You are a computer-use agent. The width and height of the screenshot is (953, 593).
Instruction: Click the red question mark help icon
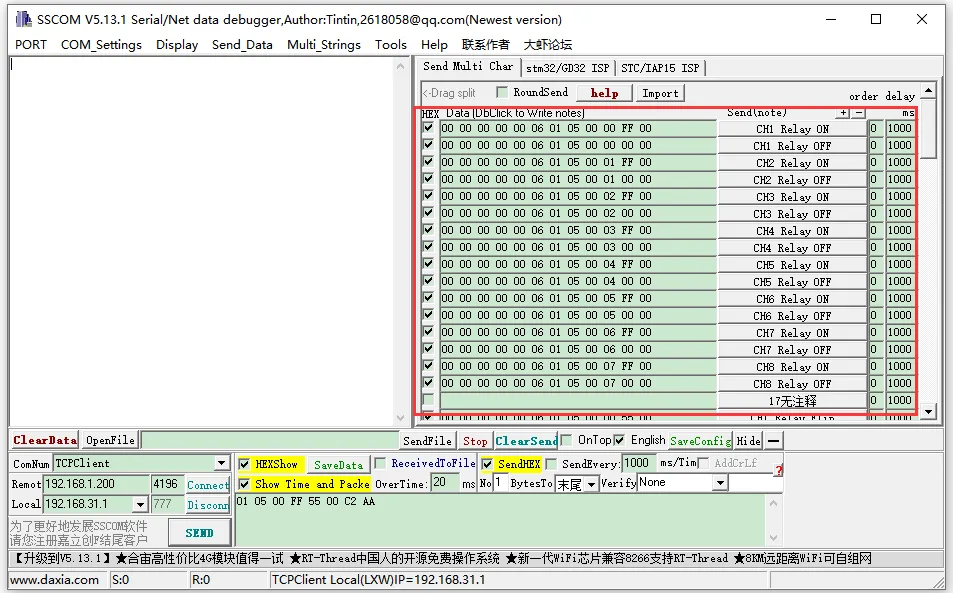[778, 468]
